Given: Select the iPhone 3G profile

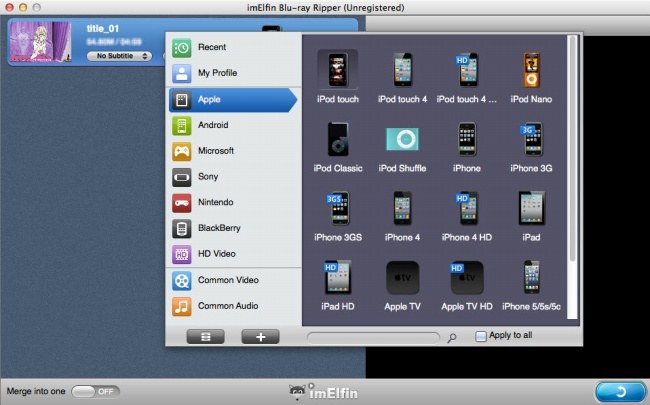Looking at the screenshot, I should pyautogui.click(x=531, y=146).
